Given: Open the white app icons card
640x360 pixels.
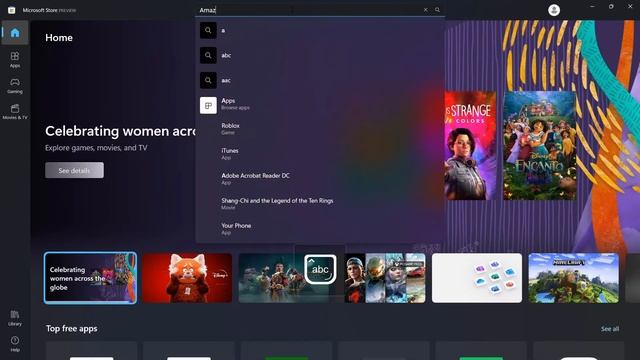Looking at the screenshot, I should tap(477, 278).
